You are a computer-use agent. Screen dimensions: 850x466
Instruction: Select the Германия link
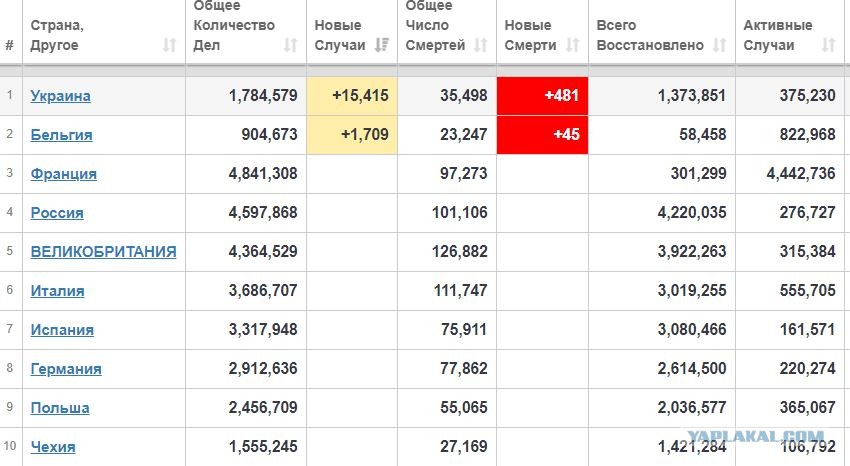pyautogui.click(x=66, y=369)
